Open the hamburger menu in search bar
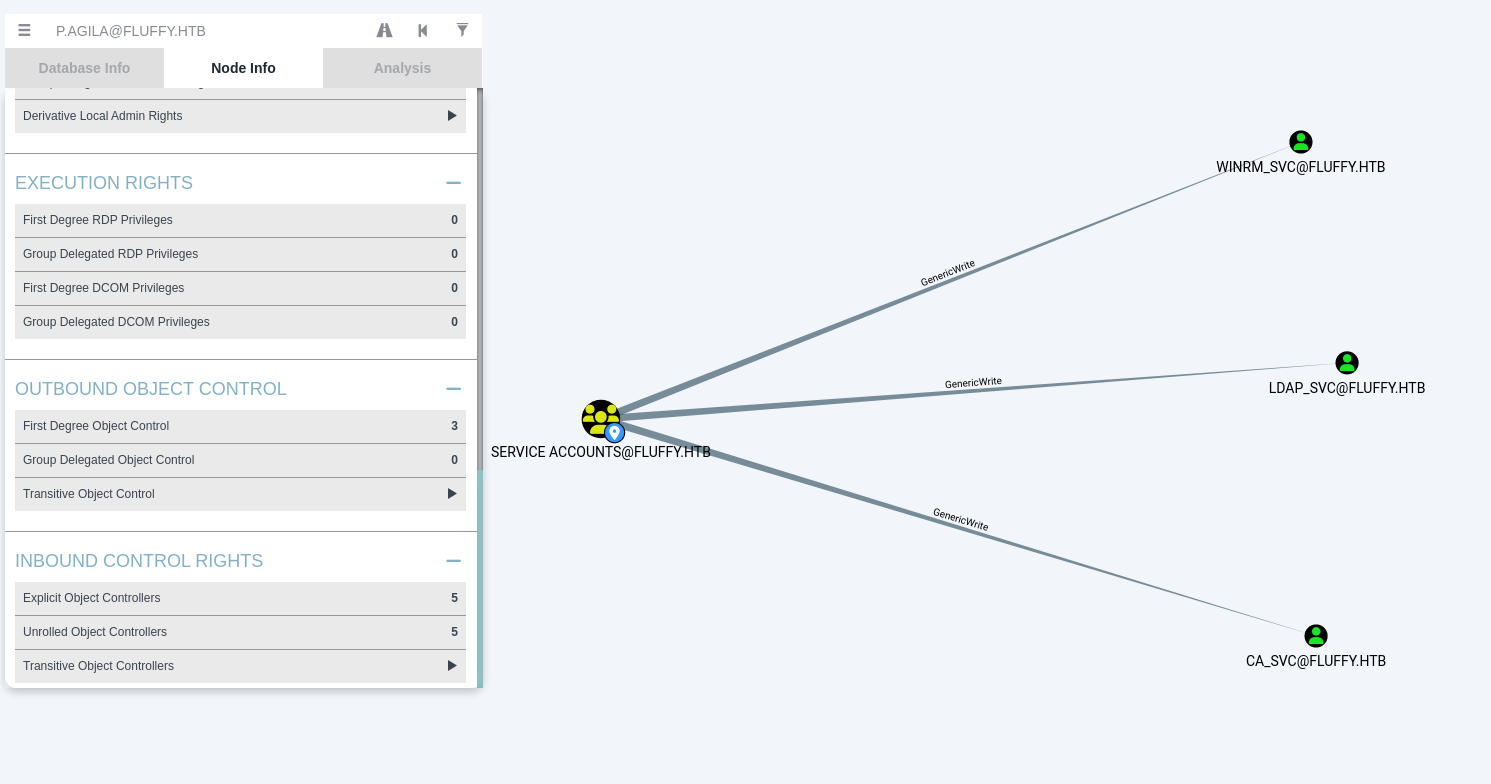 (24, 31)
